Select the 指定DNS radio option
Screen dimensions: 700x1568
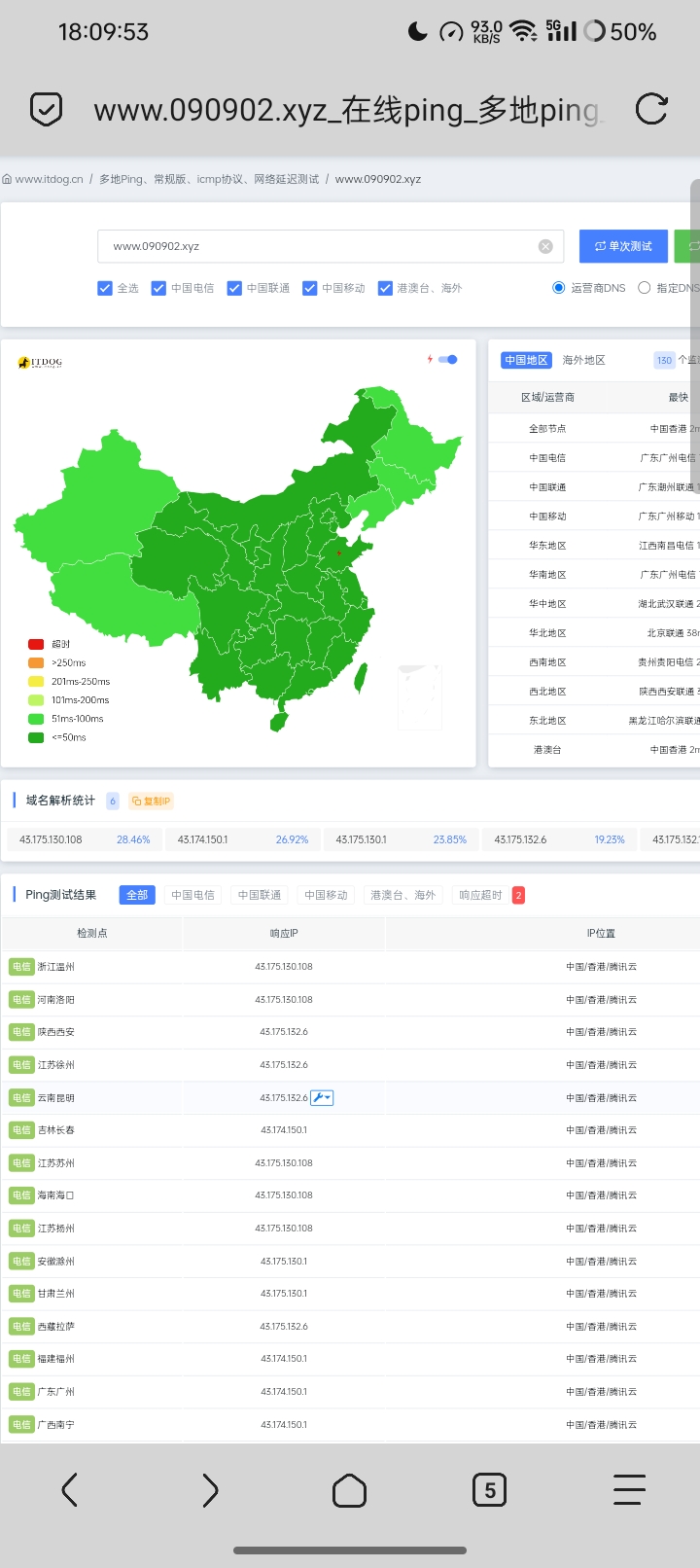(x=644, y=288)
